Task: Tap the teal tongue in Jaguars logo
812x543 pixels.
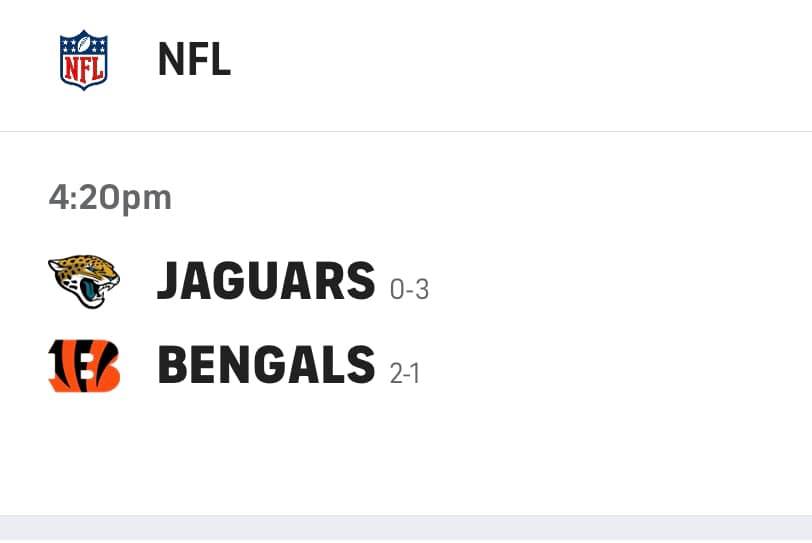Action: [89, 289]
